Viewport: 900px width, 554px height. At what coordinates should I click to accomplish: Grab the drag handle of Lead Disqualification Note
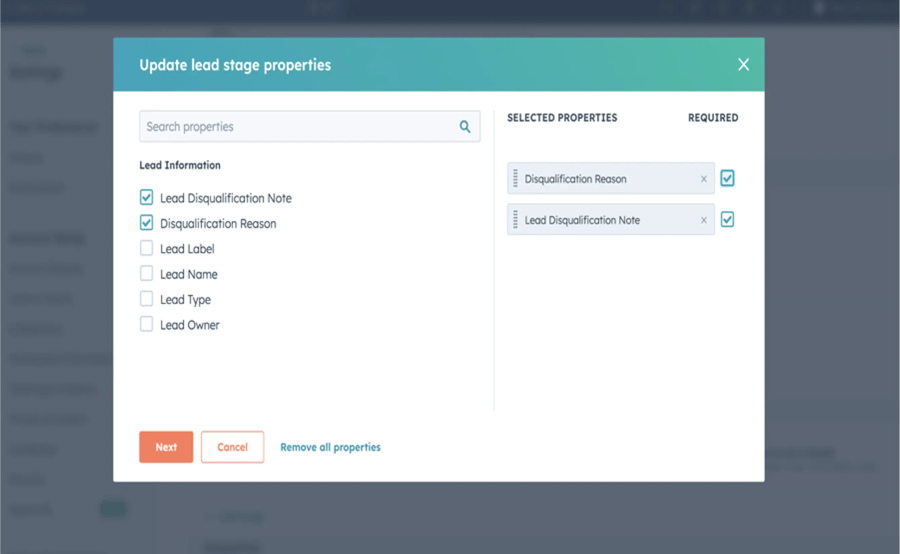[x=515, y=220]
